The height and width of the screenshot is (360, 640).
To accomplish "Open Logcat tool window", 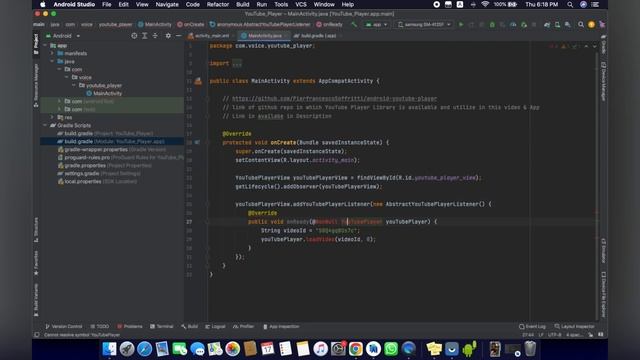I will 215,327.
